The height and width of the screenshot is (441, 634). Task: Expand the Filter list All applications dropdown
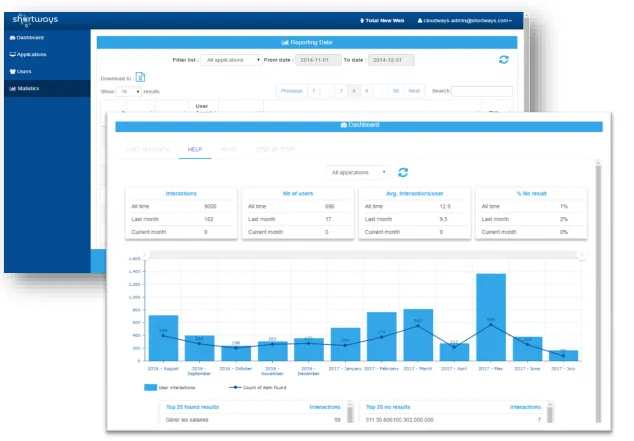pos(232,60)
